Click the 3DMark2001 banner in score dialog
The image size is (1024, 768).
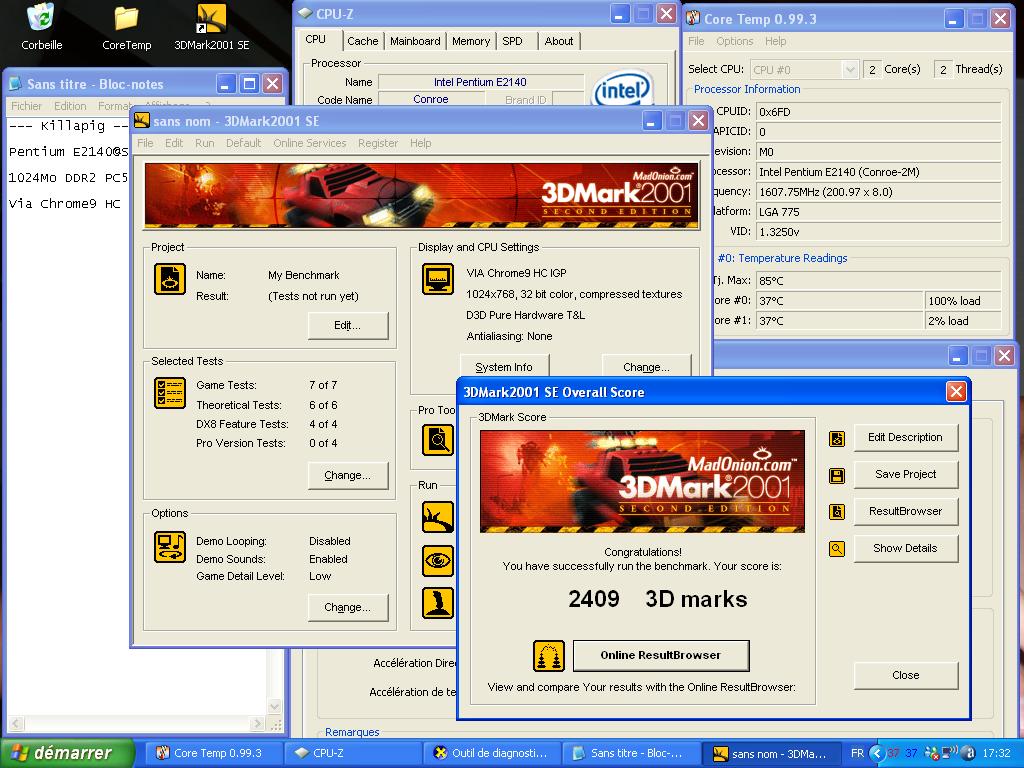(x=642, y=481)
